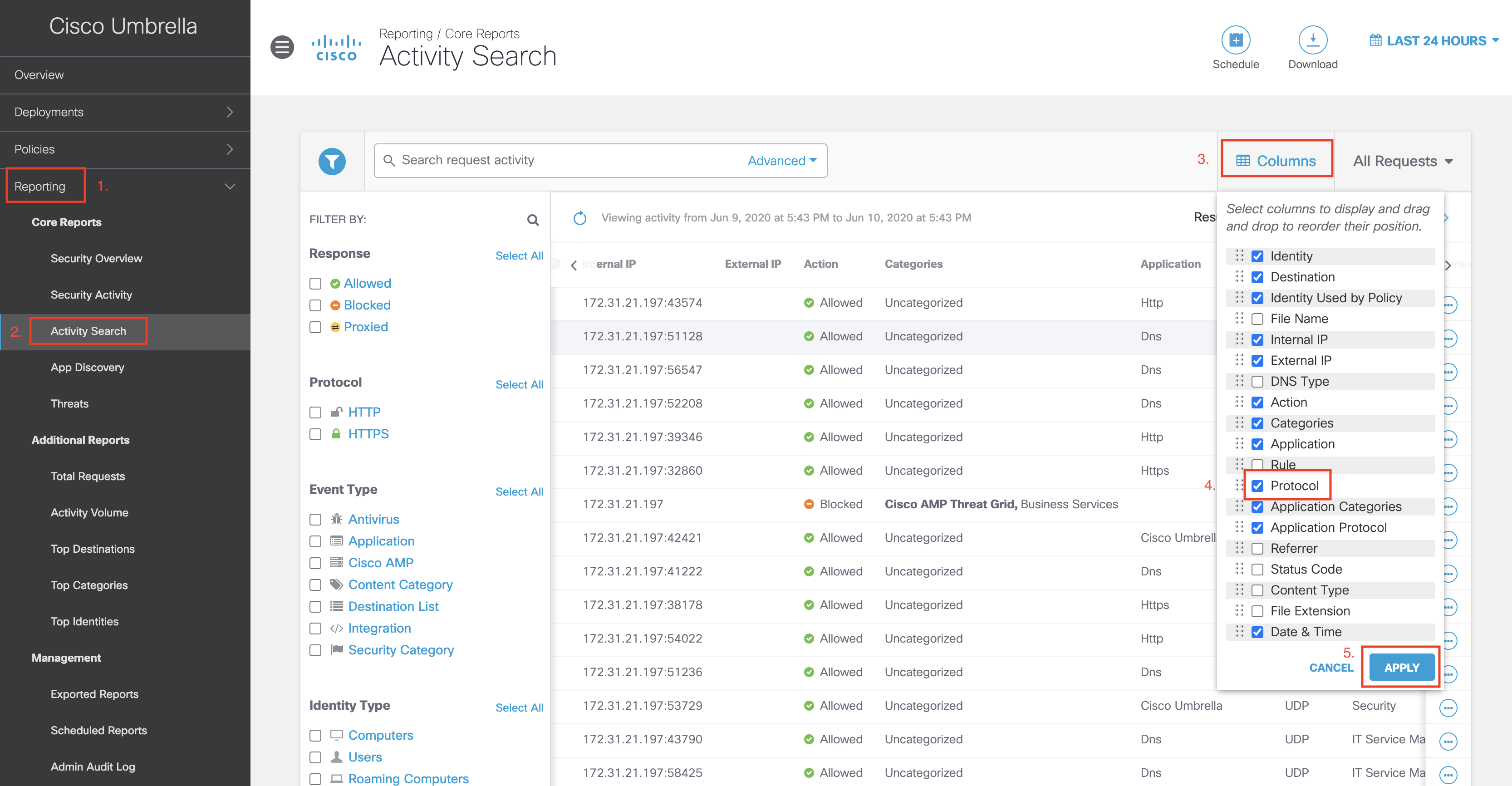Click the Filter By search magnifier icon
This screenshot has height=786, width=1512.
click(x=532, y=220)
